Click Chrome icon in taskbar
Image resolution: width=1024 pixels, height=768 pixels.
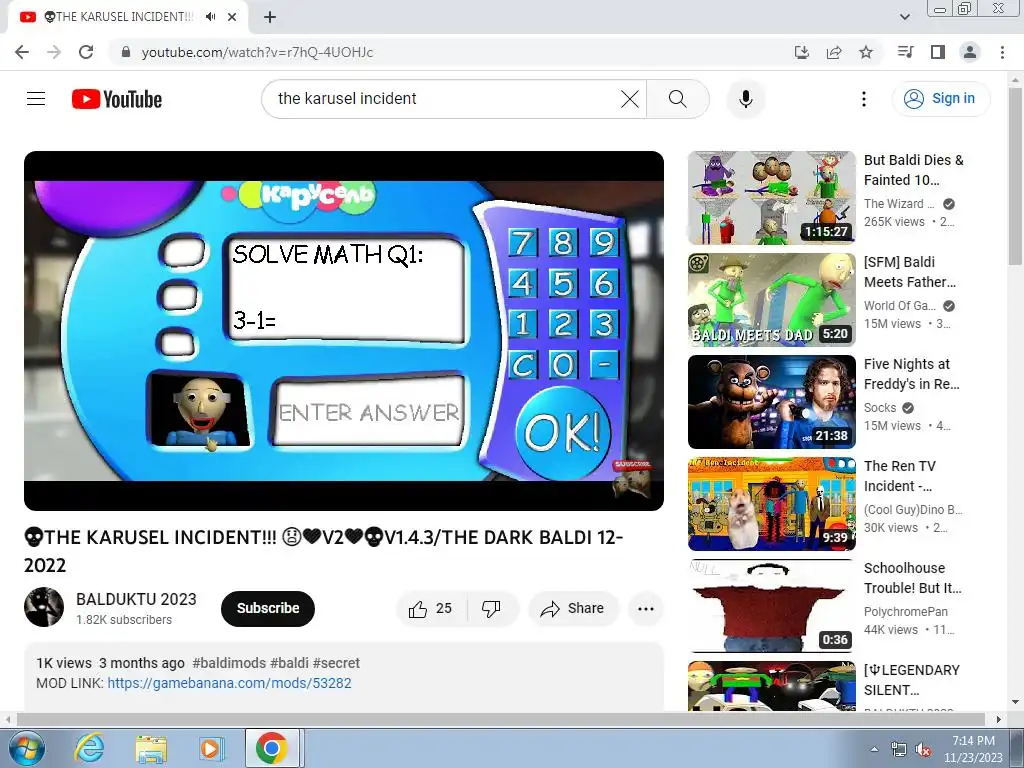coord(272,748)
